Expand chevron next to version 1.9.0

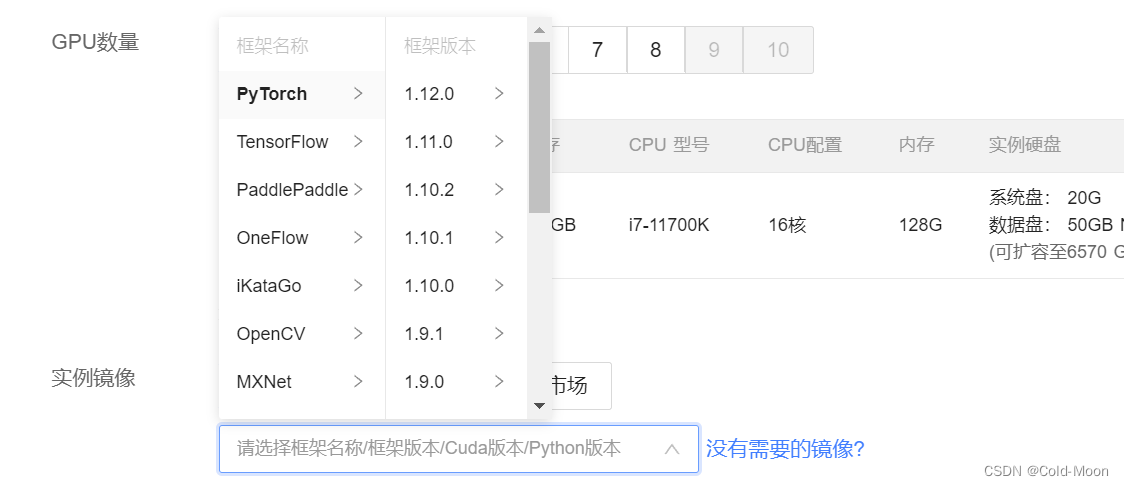(500, 382)
